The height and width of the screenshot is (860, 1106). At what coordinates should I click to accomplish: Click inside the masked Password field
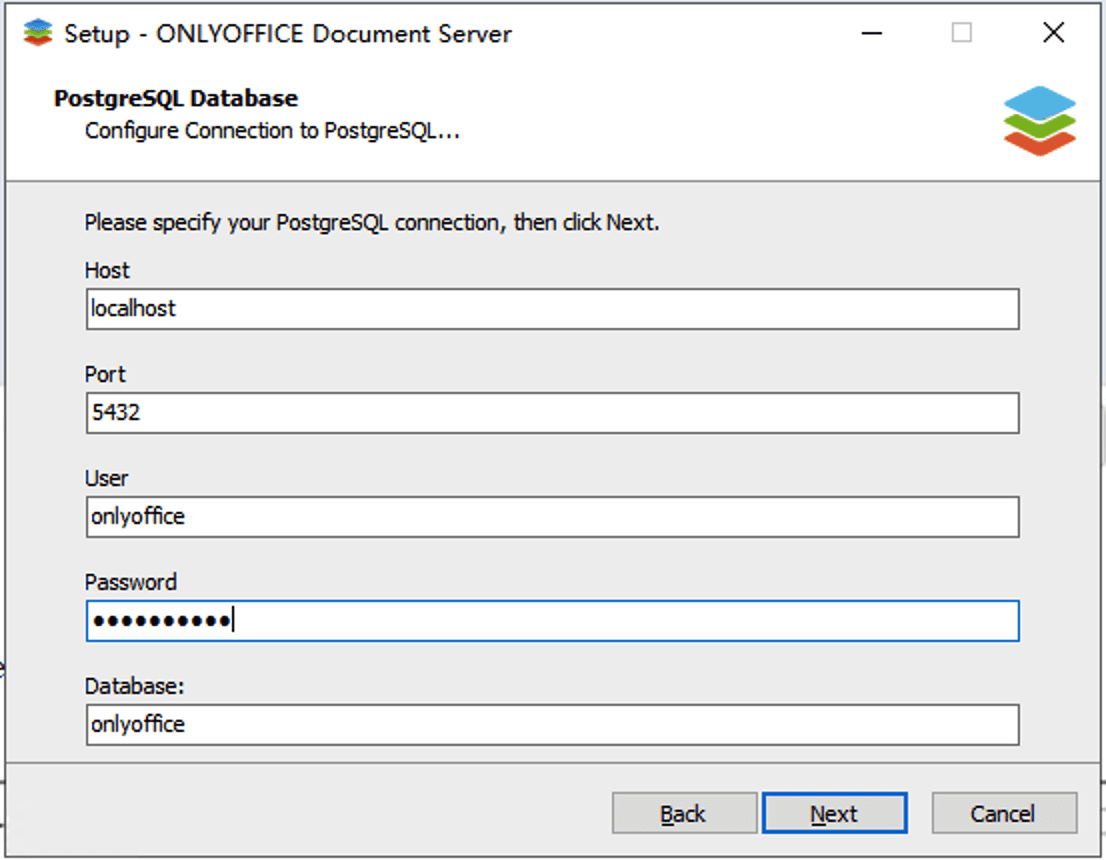(x=552, y=621)
